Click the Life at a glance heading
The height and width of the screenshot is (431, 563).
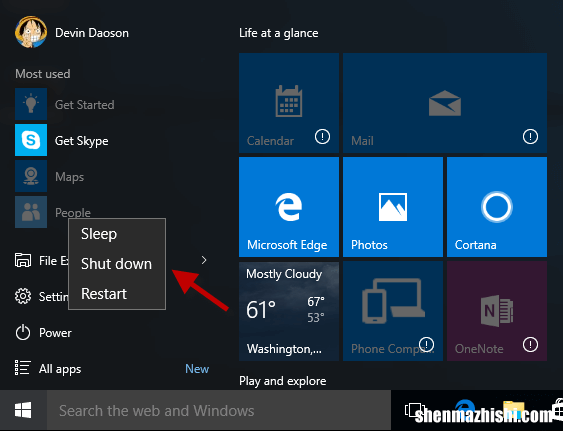(x=279, y=33)
